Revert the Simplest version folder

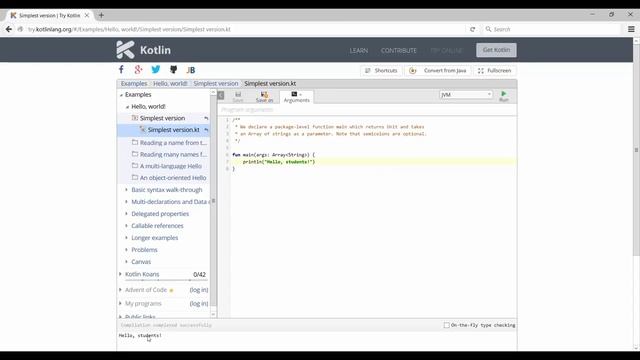tap(206, 118)
